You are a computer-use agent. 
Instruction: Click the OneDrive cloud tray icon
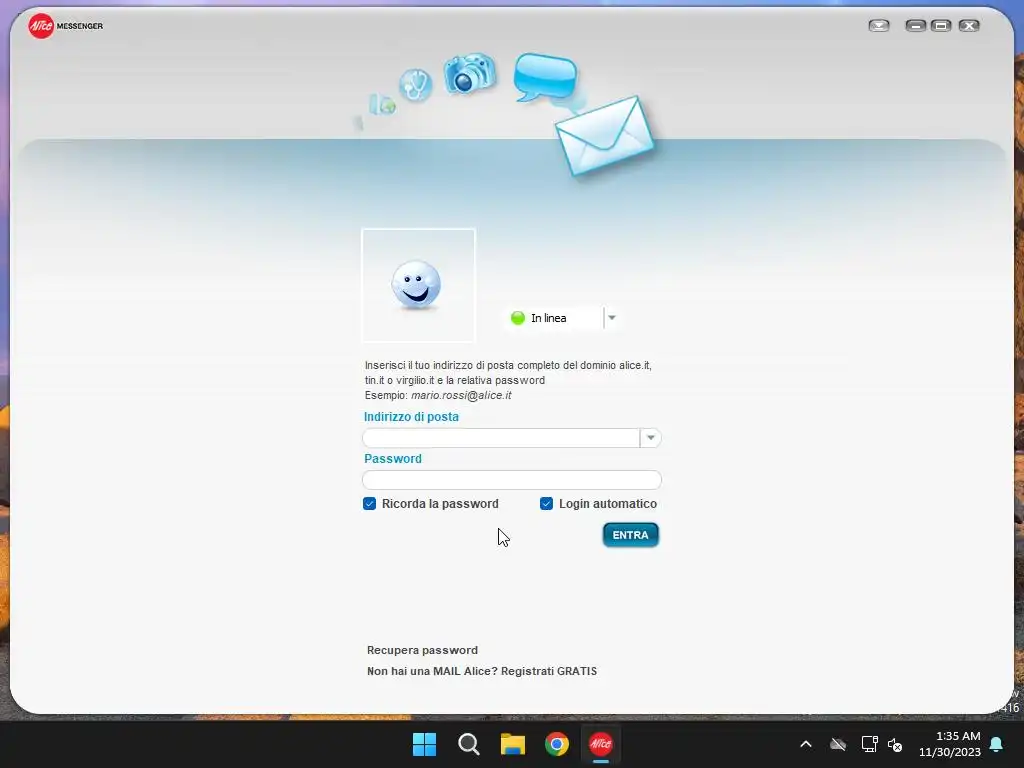click(838, 744)
